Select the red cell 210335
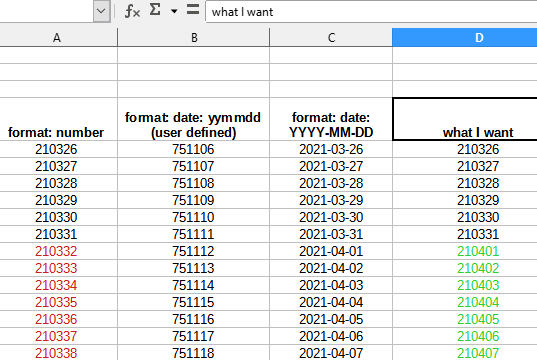 point(57,302)
